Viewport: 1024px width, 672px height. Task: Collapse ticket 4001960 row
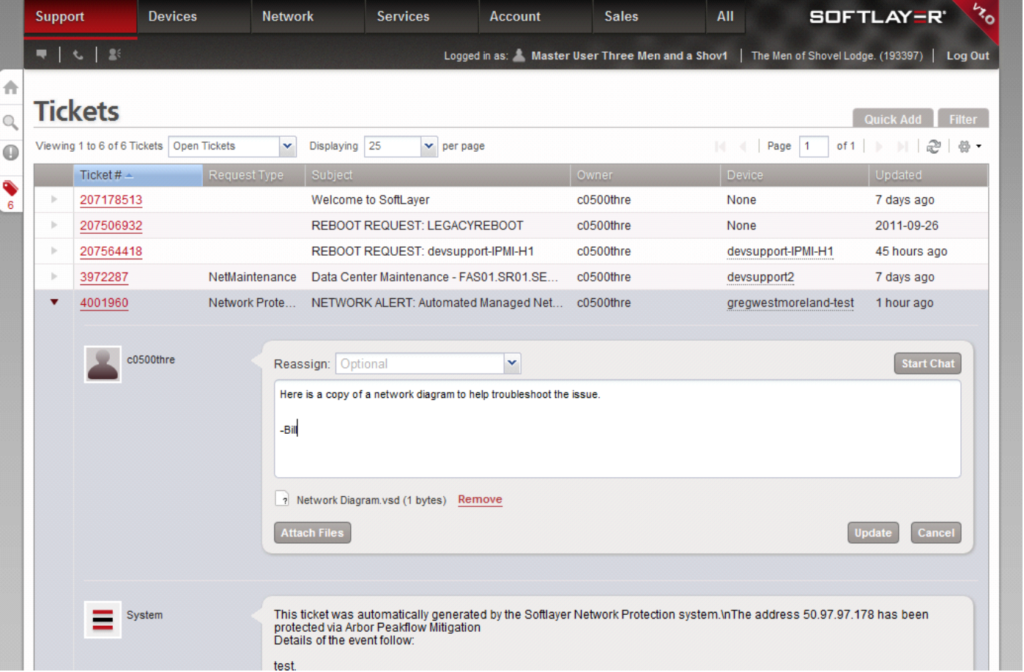(54, 302)
